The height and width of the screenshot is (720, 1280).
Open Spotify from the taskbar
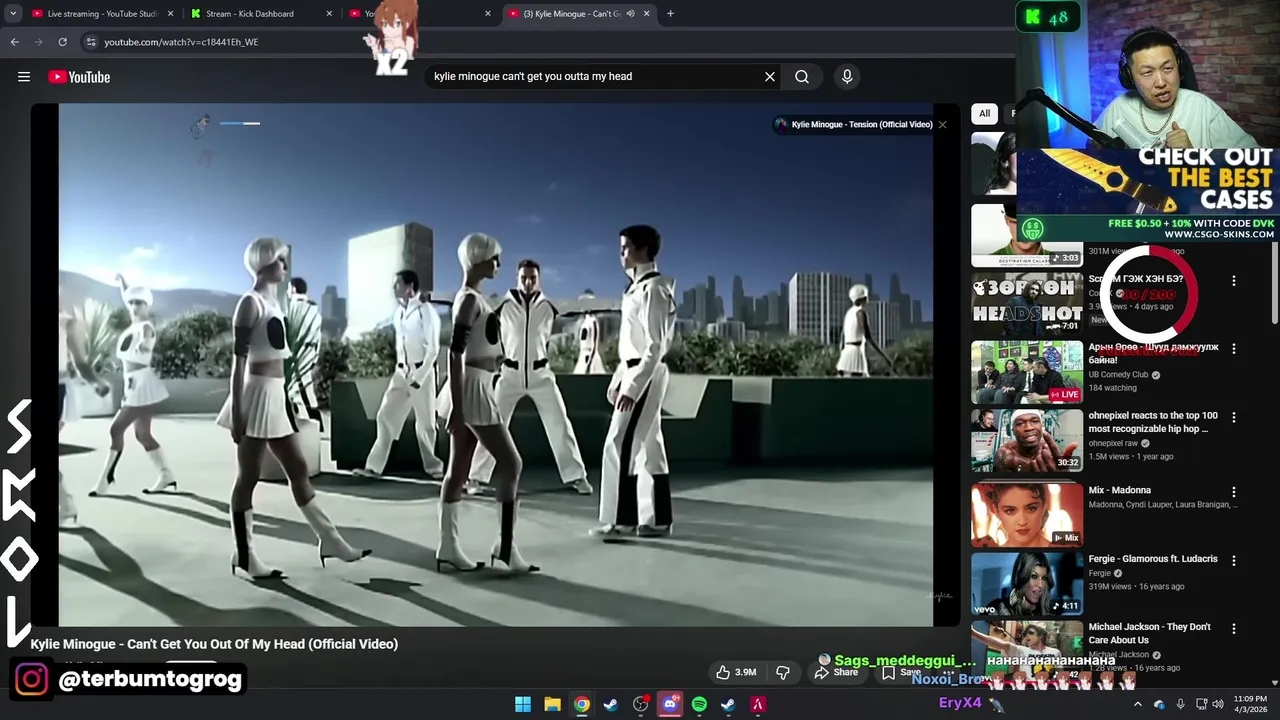(x=699, y=704)
